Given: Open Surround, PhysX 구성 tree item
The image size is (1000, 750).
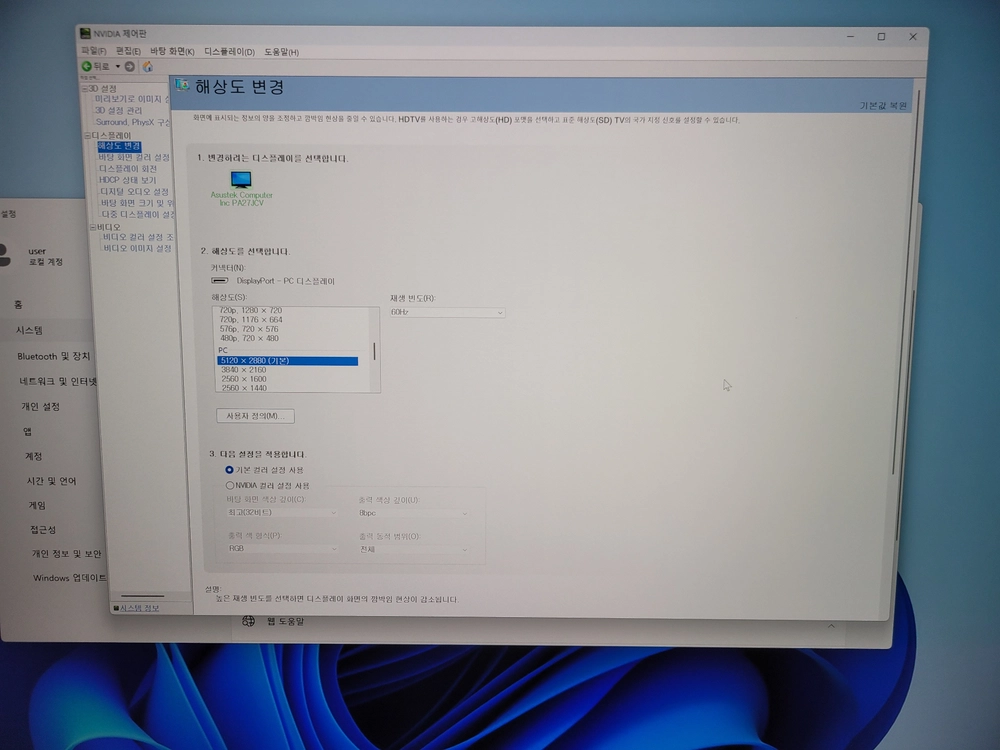Looking at the screenshot, I should pos(133,122).
